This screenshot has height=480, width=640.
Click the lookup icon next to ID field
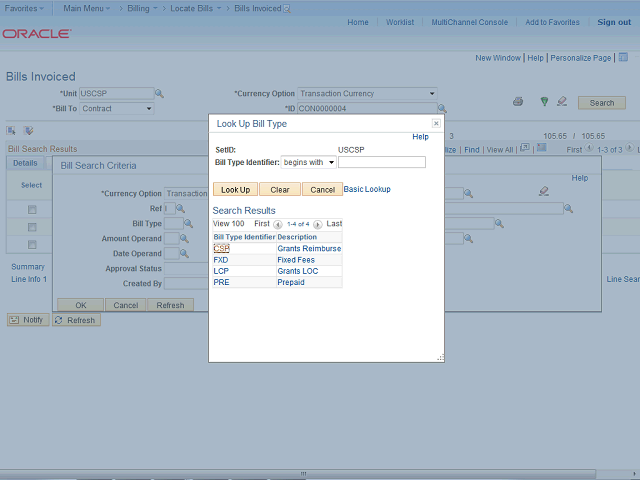click(x=440, y=109)
